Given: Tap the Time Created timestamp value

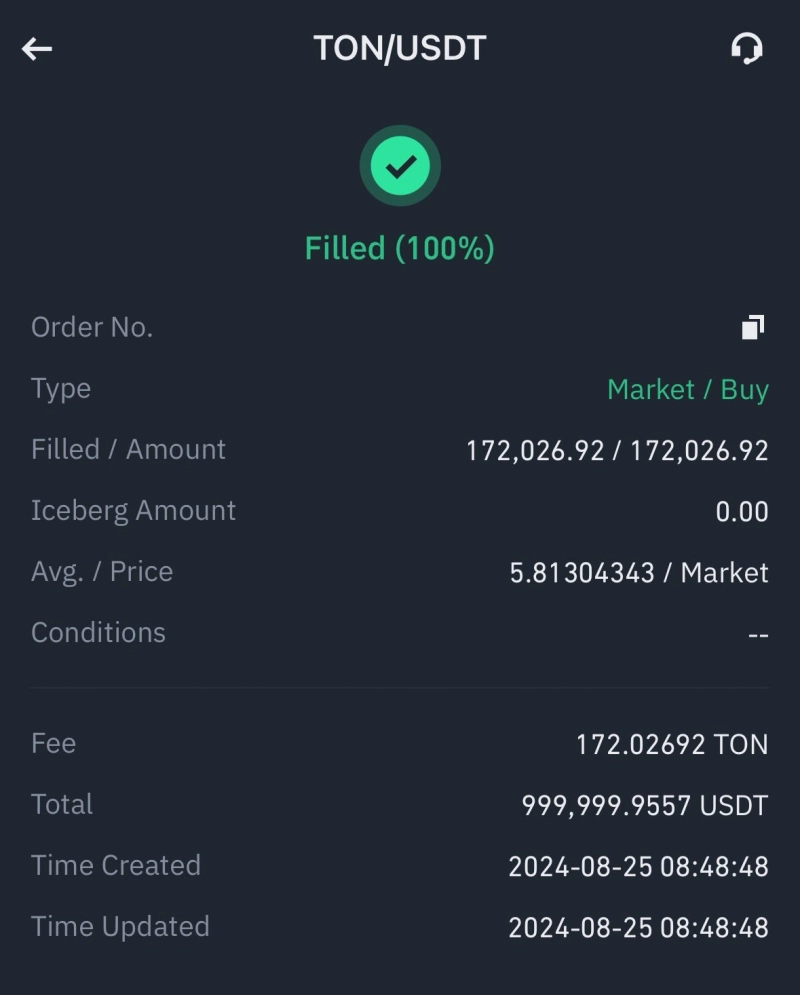Looking at the screenshot, I should tap(637, 866).
